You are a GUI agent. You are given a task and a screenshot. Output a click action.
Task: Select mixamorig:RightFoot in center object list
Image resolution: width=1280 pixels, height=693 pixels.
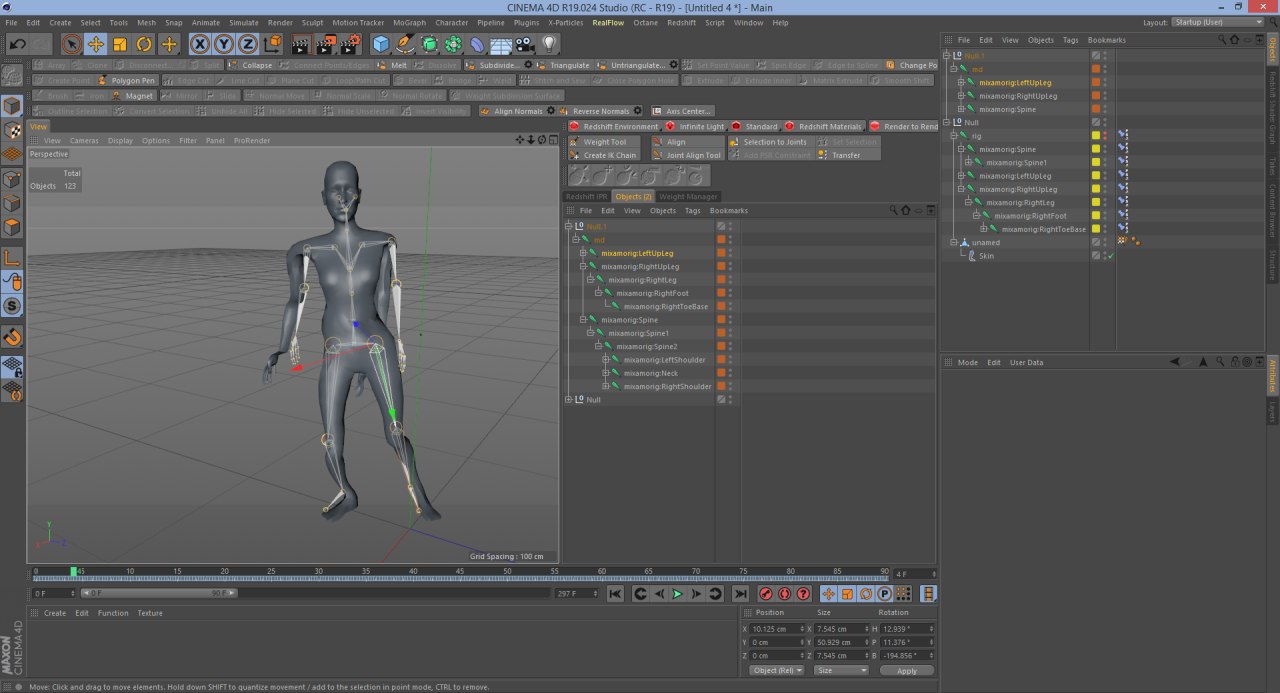point(652,293)
